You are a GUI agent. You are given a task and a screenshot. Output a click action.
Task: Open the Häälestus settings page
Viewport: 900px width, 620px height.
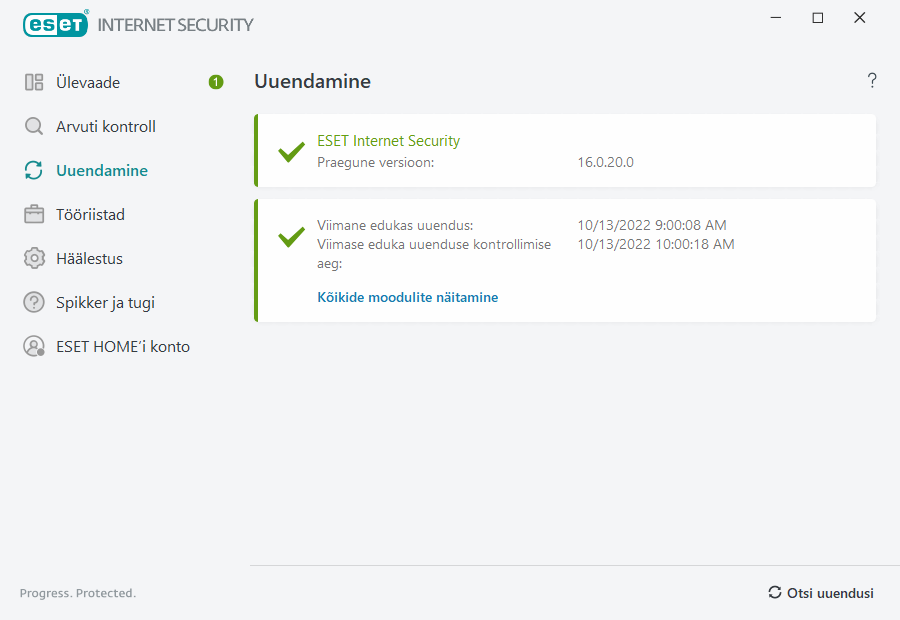89,258
